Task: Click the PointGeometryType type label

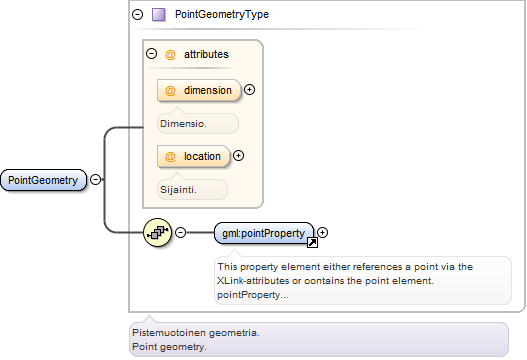Action: [x=222, y=14]
